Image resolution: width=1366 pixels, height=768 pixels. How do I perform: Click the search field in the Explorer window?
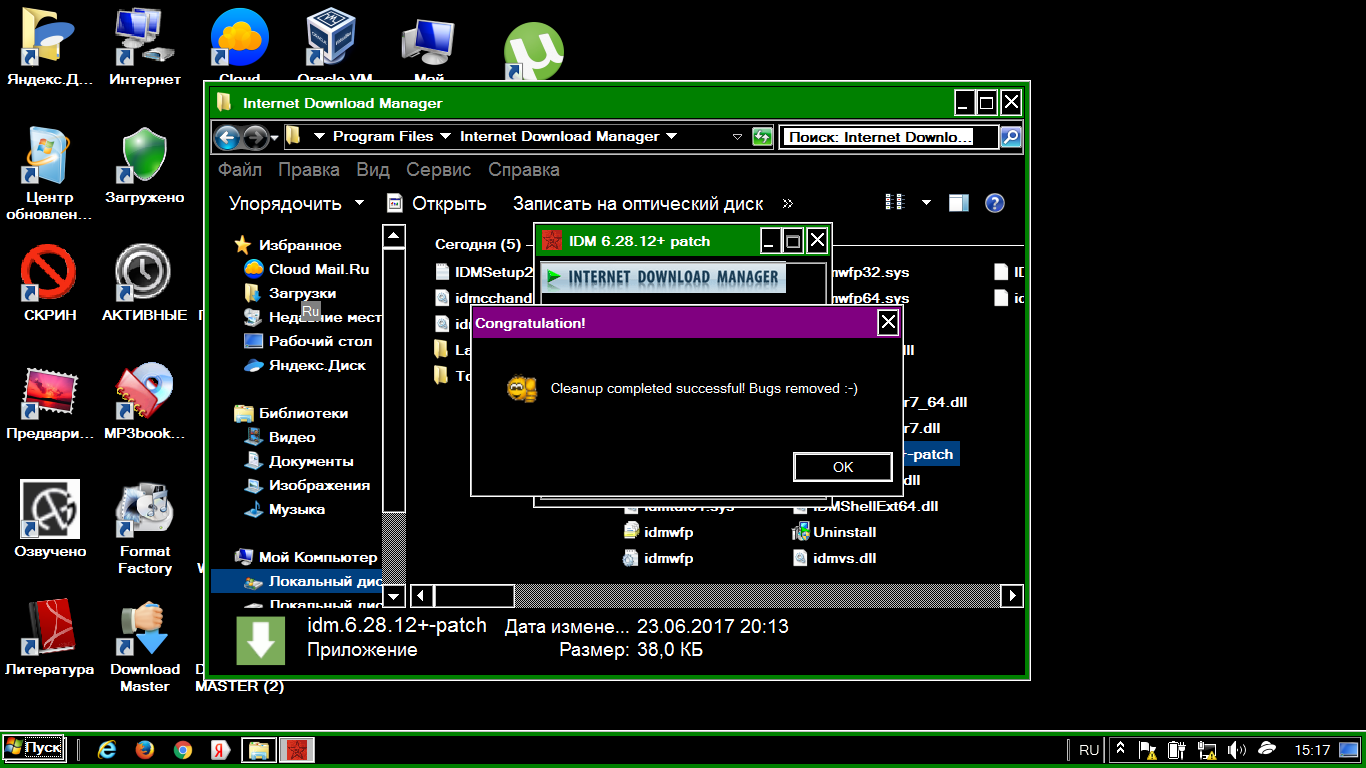coord(889,137)
